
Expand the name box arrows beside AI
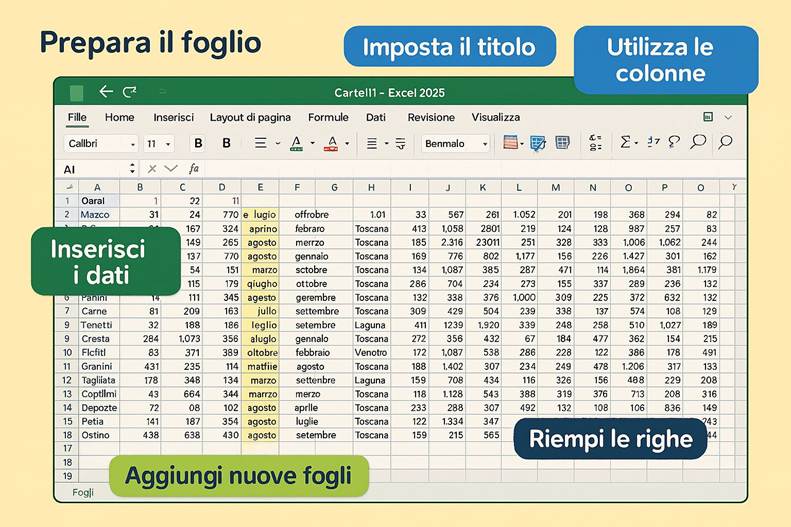132,168
